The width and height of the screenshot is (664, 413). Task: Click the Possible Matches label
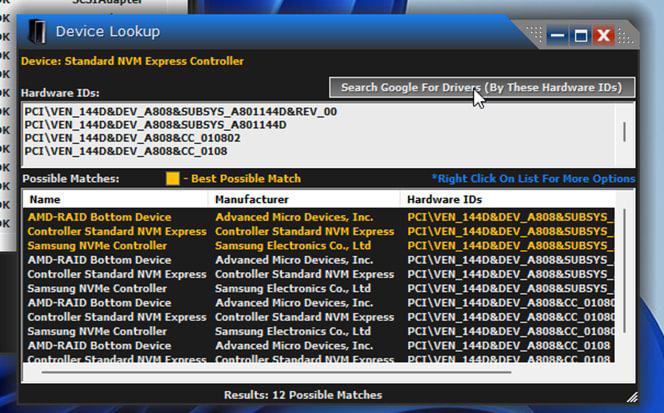point(71,179)
